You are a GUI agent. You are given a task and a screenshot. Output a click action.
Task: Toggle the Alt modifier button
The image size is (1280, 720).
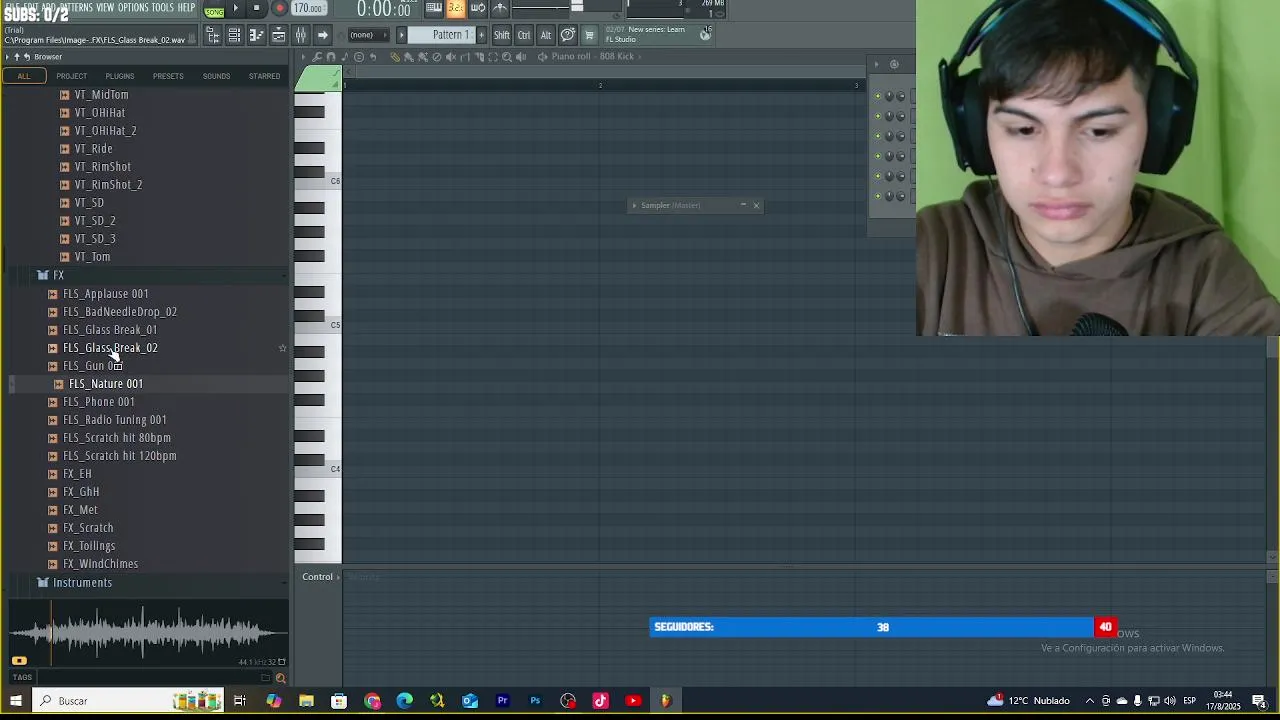click(x=546, y=35)
